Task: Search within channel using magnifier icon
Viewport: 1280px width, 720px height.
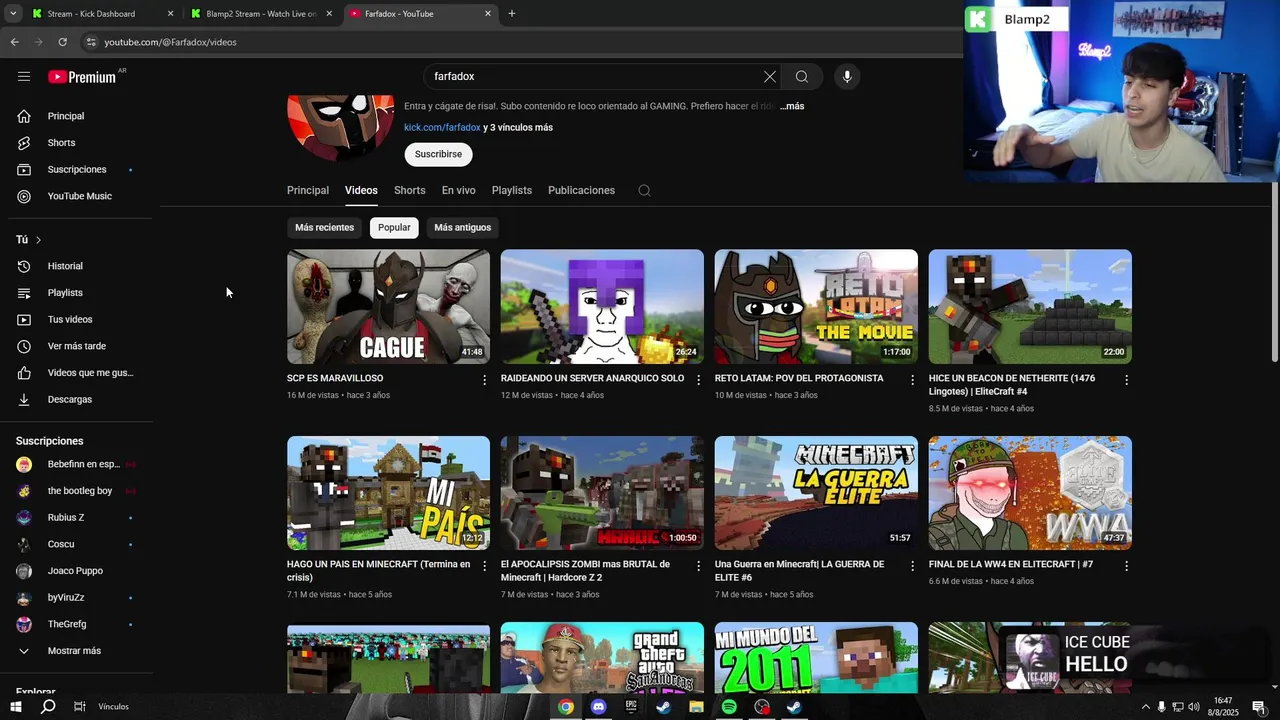Action: 644,190
